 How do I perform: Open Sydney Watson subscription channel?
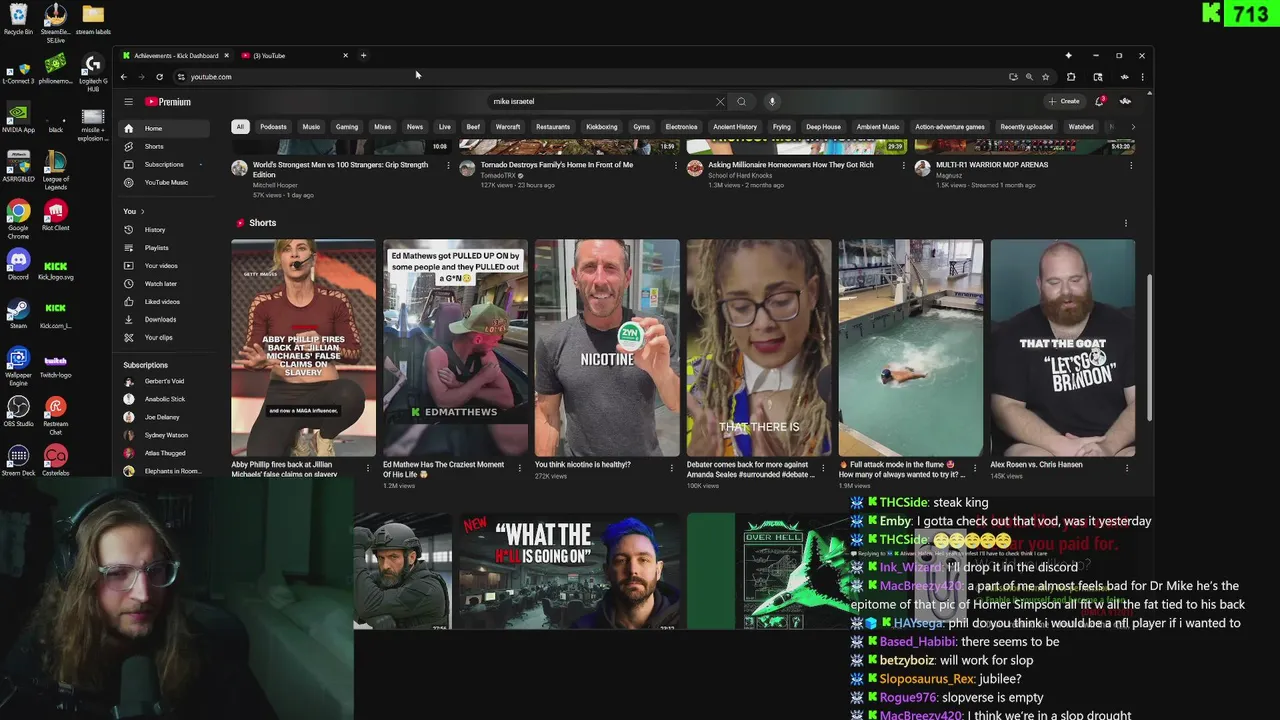click(163, 435)
